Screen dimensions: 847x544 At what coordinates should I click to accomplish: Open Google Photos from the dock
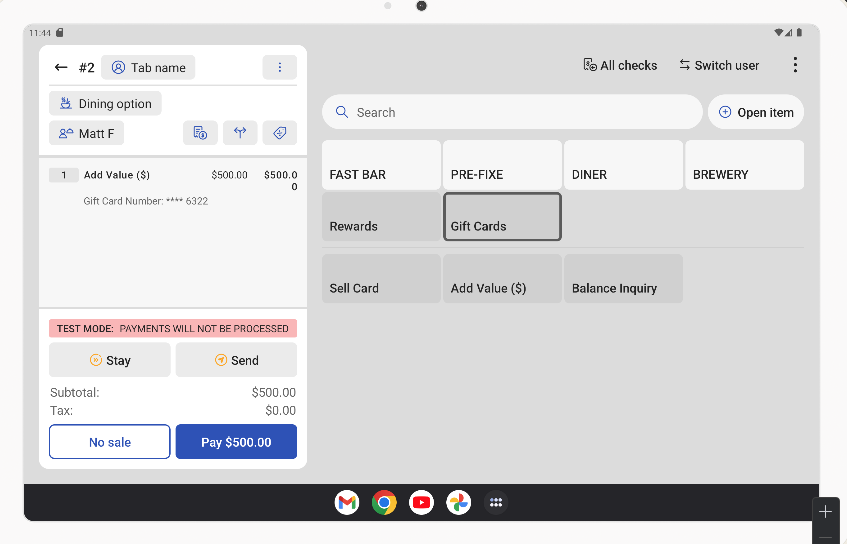[x=459, y=502]
